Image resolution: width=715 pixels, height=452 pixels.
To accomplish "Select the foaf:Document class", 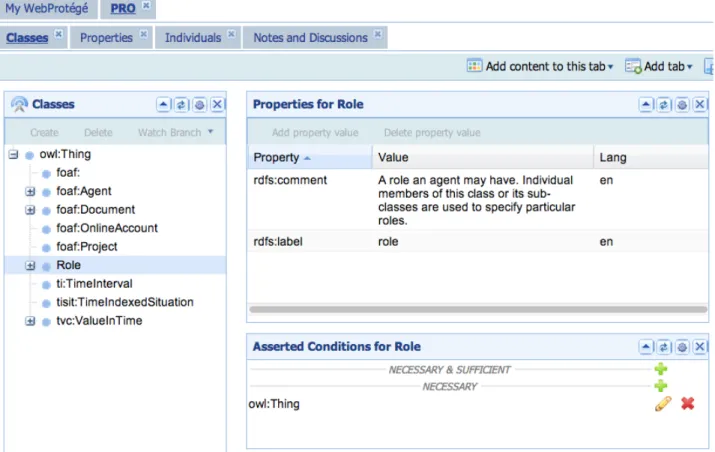I will coord(95,210).
